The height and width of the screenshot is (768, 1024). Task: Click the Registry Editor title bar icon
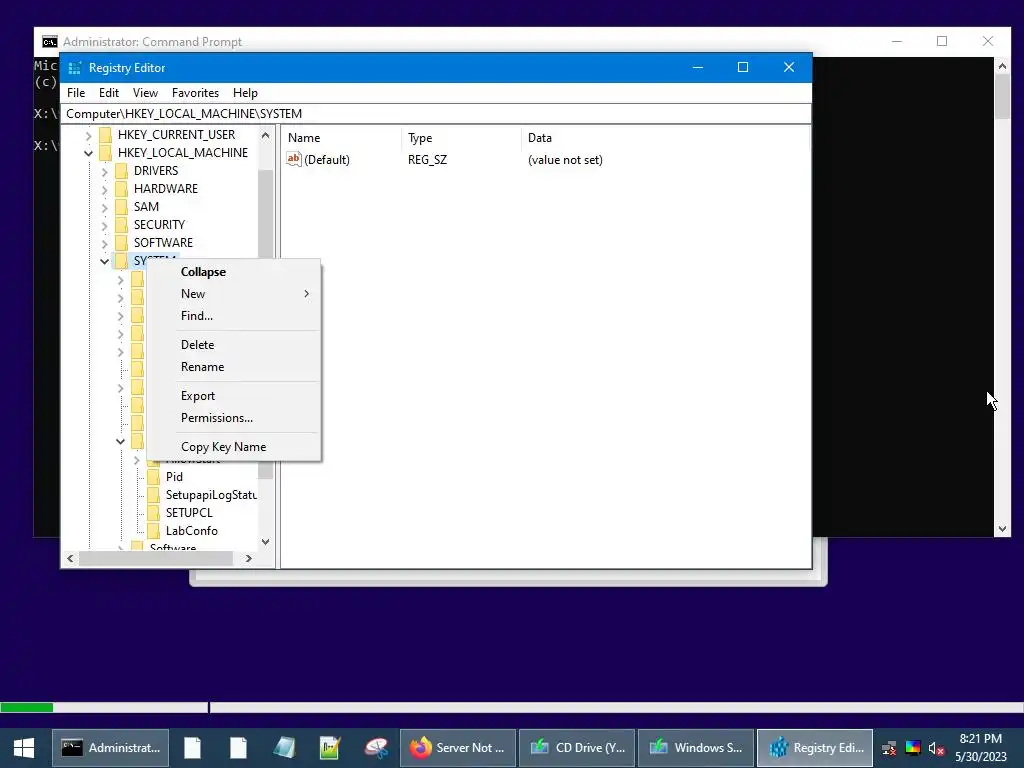(x=74, y=68)
